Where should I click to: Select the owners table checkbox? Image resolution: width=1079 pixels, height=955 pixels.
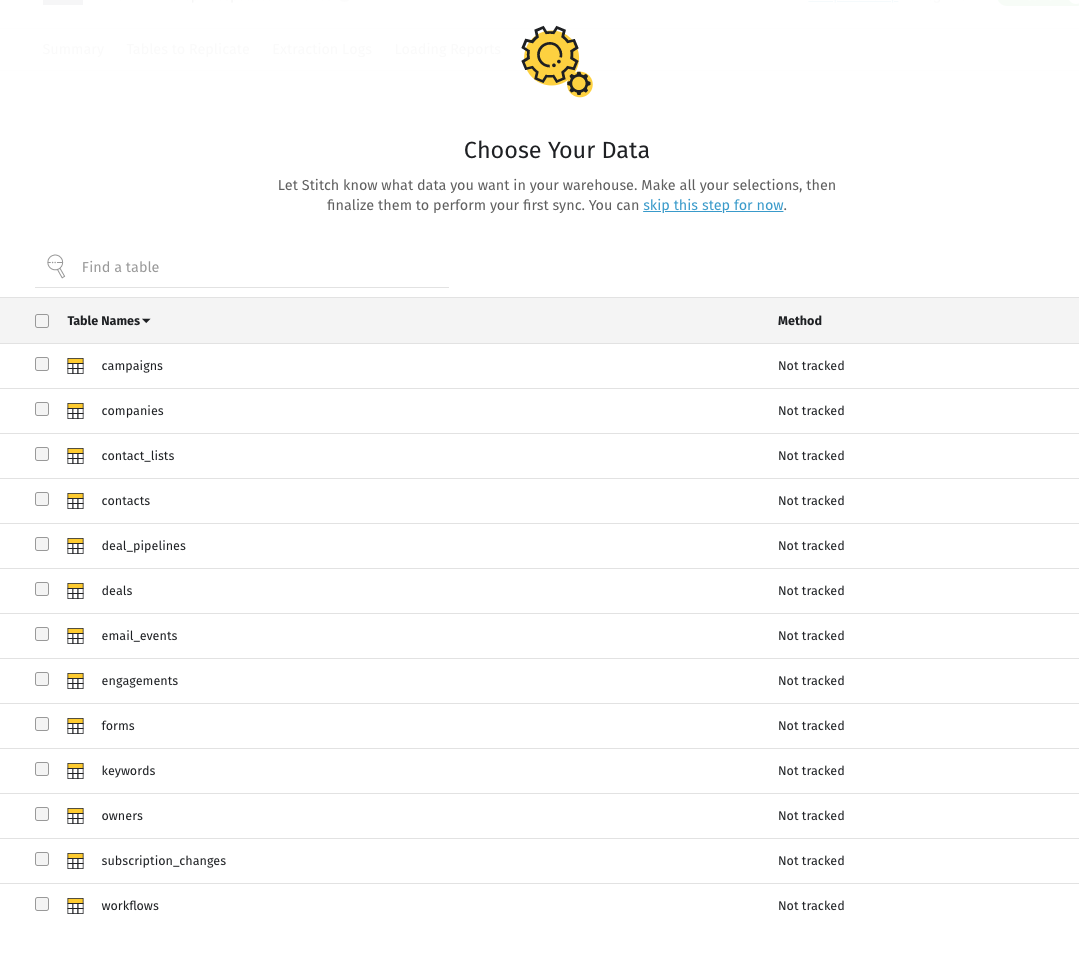pos(42,814)
